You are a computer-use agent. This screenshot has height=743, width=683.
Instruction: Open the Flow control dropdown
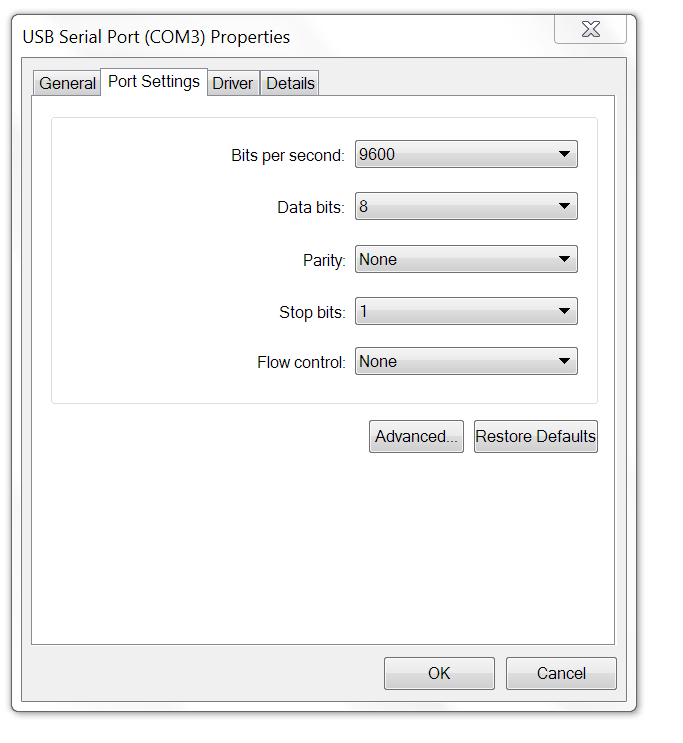point(466,362)
